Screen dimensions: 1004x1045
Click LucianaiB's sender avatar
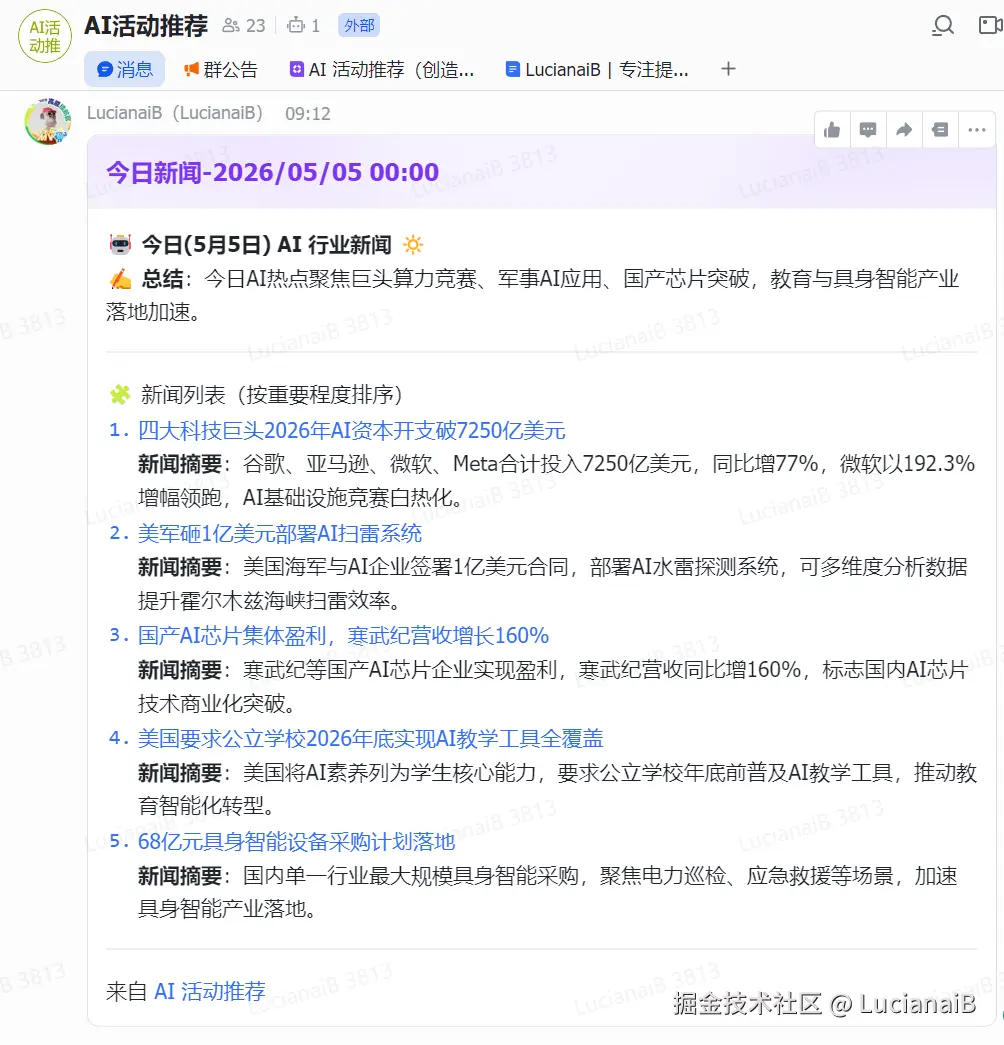[47, 121]
